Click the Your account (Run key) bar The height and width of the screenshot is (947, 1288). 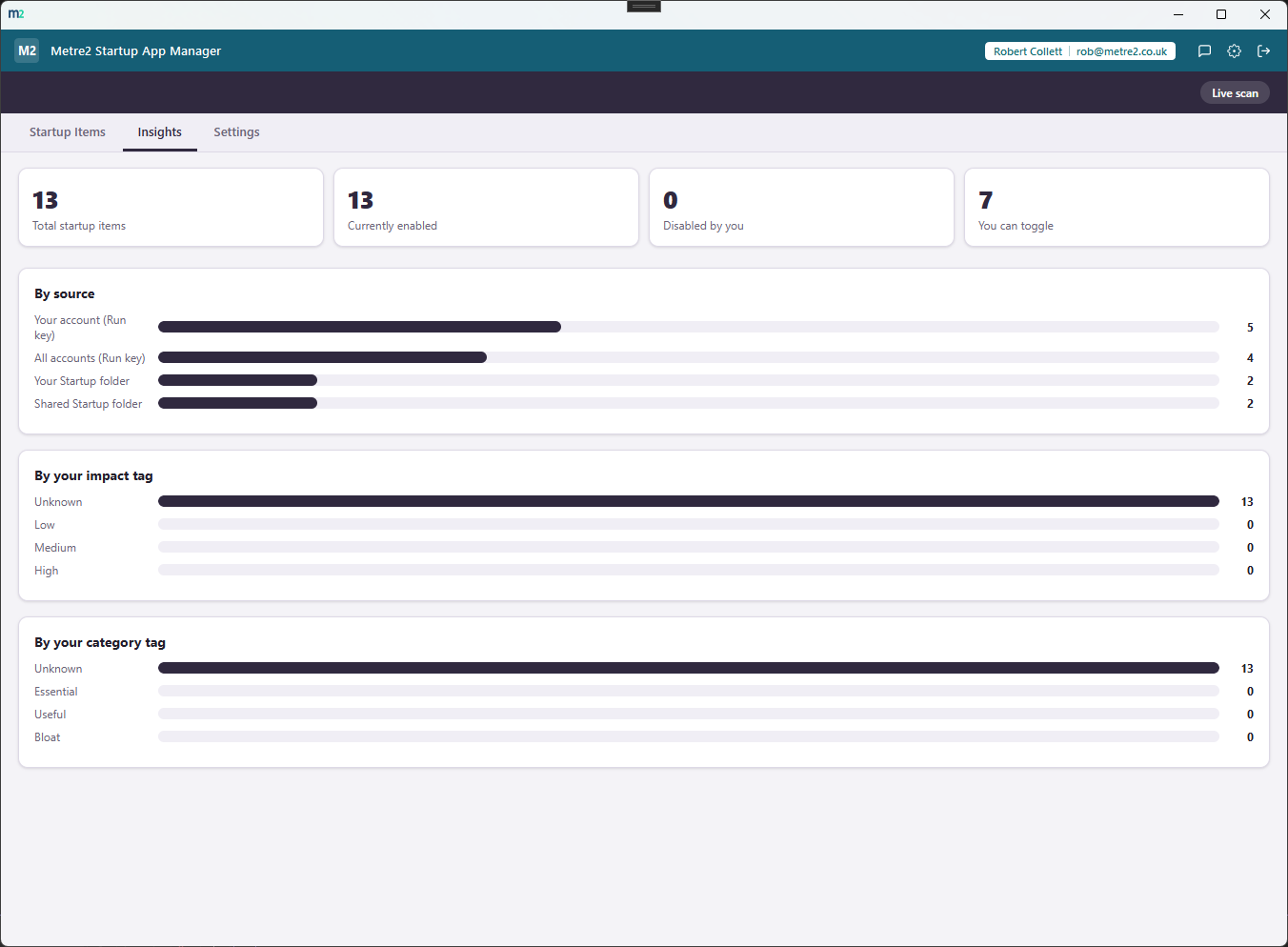click(x=689, y=327)
